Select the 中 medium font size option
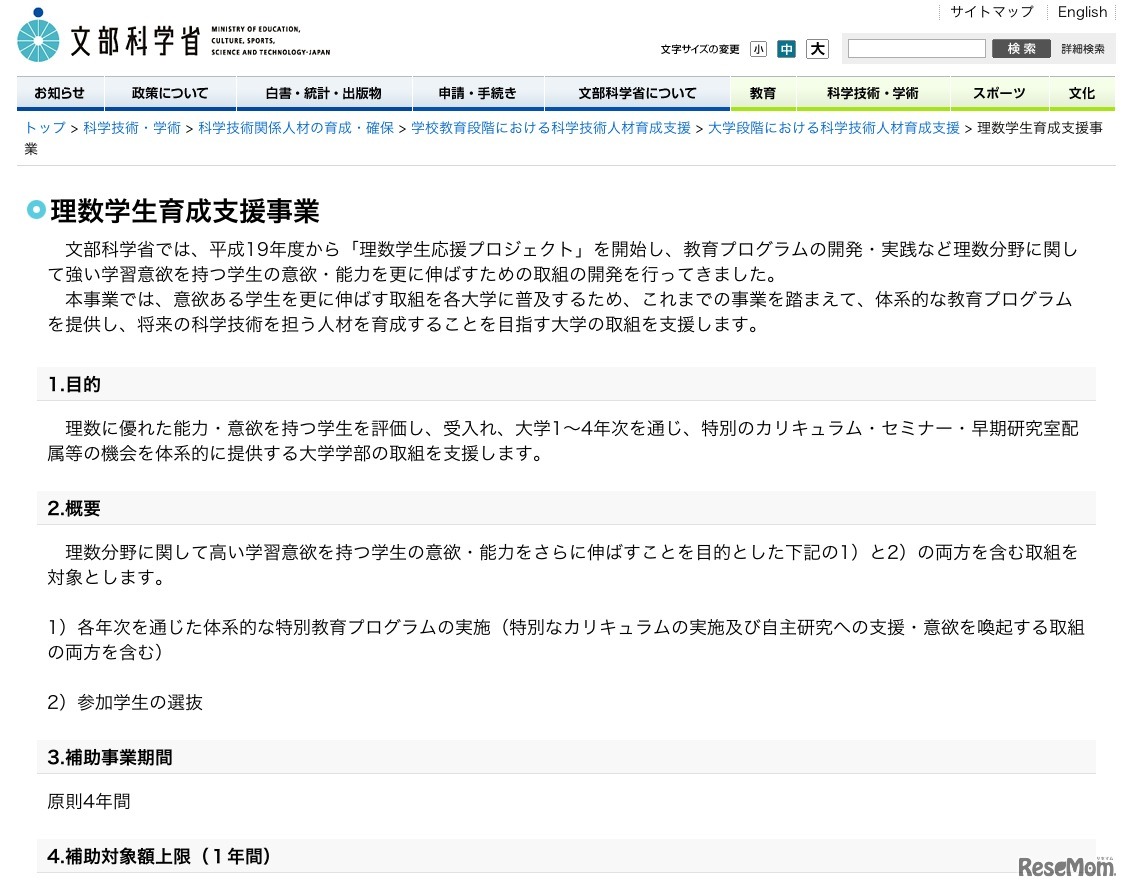Screen dimensions: 1129x890 [787, 48]
